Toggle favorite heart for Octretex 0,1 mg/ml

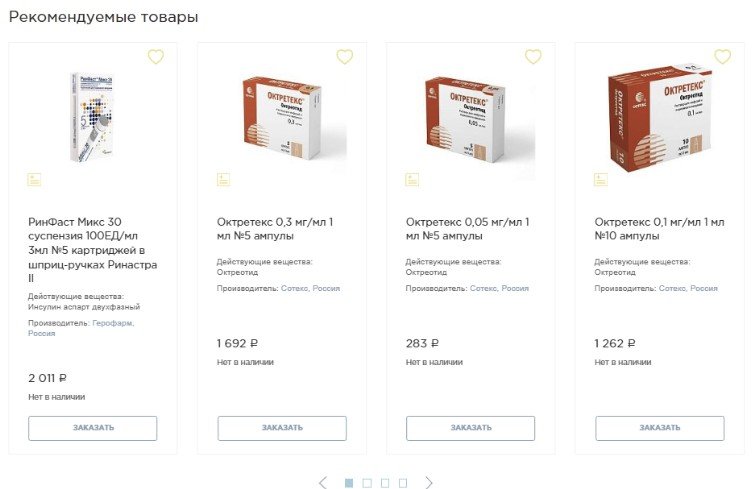coord(722,57)
